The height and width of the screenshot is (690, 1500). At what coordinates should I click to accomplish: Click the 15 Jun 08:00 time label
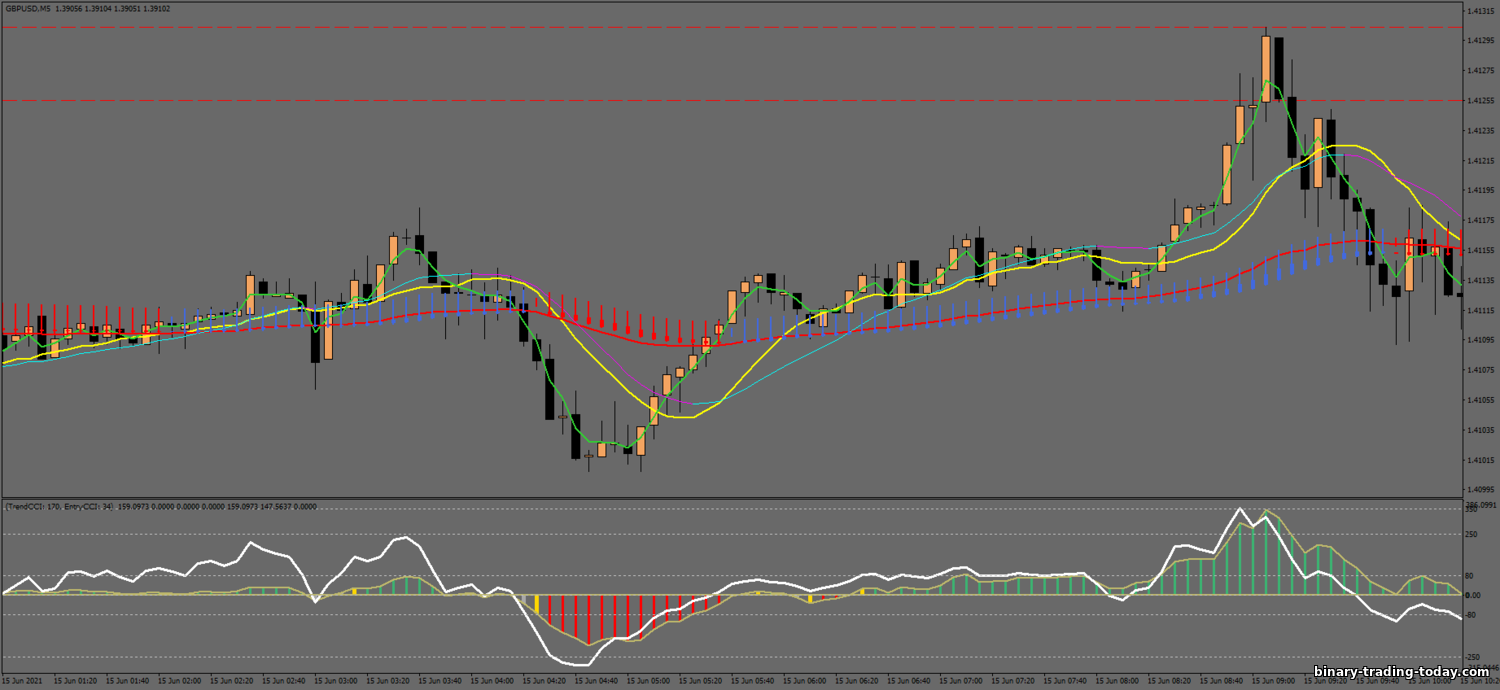pos(1118,680)
